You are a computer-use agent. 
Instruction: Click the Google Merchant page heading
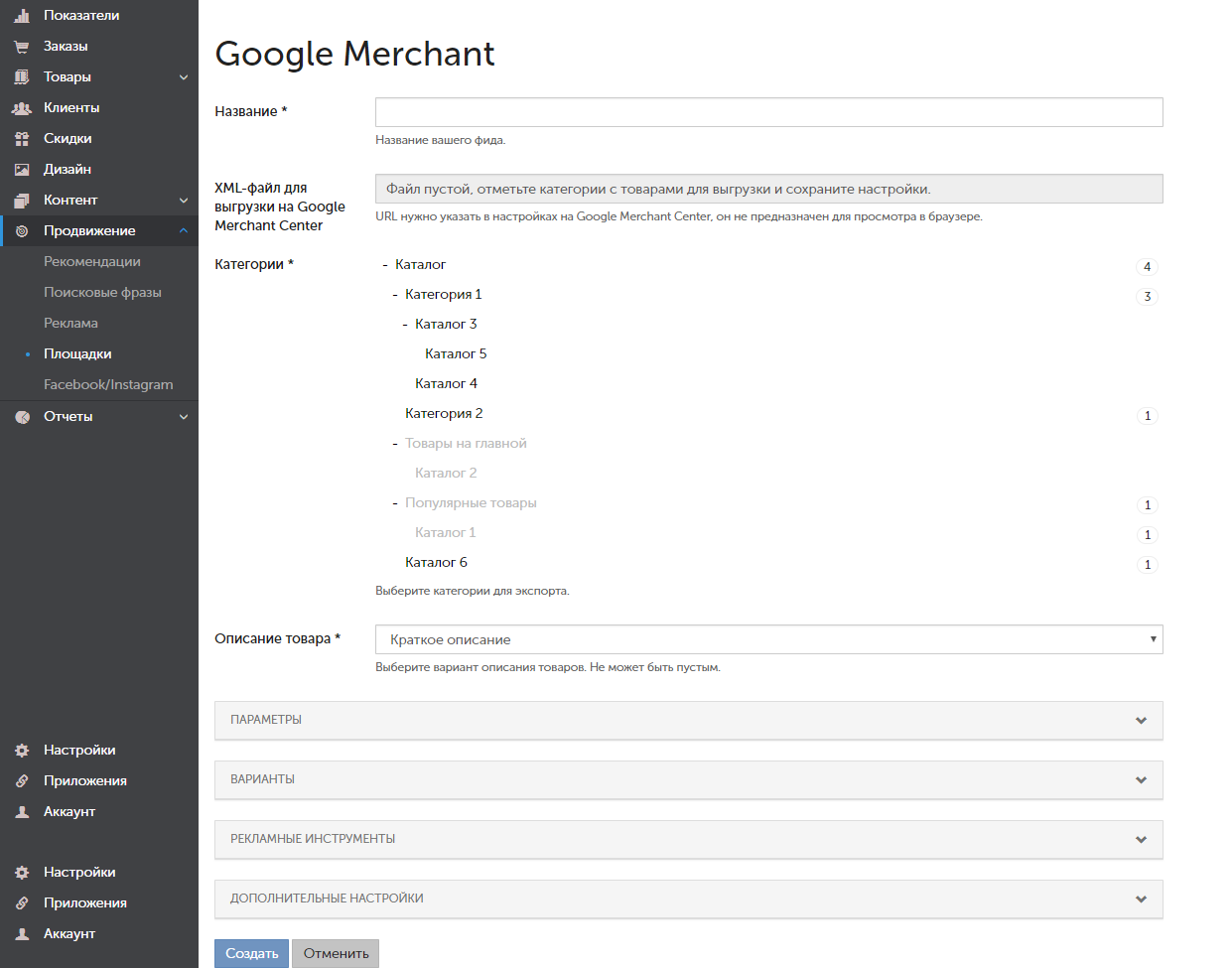354,54
